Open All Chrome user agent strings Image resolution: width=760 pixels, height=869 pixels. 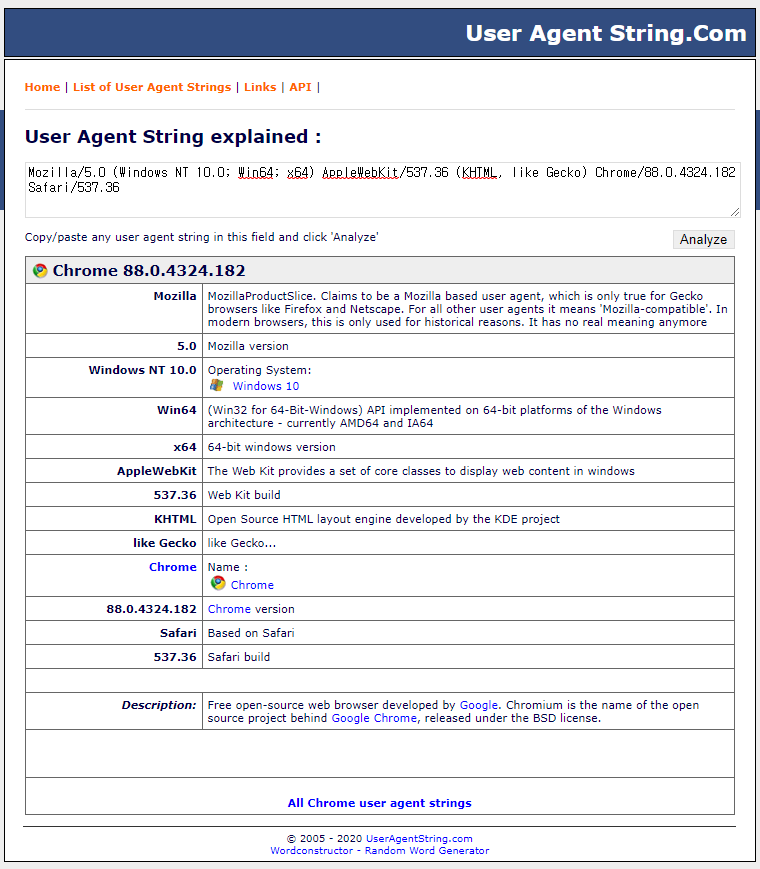tap(380, 803)
